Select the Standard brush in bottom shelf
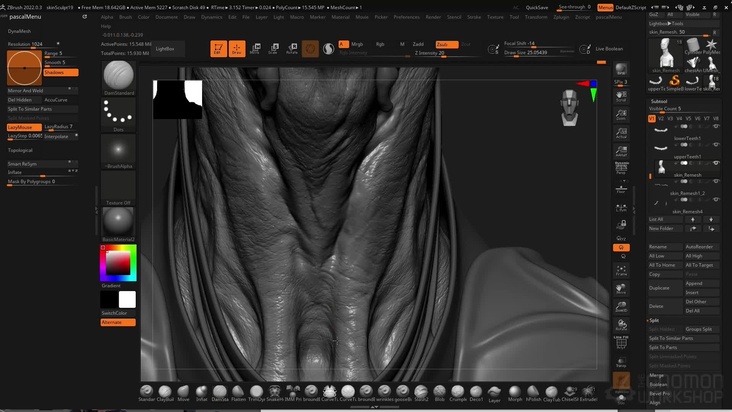Screen dimensions: 732x412 [146, 391]
